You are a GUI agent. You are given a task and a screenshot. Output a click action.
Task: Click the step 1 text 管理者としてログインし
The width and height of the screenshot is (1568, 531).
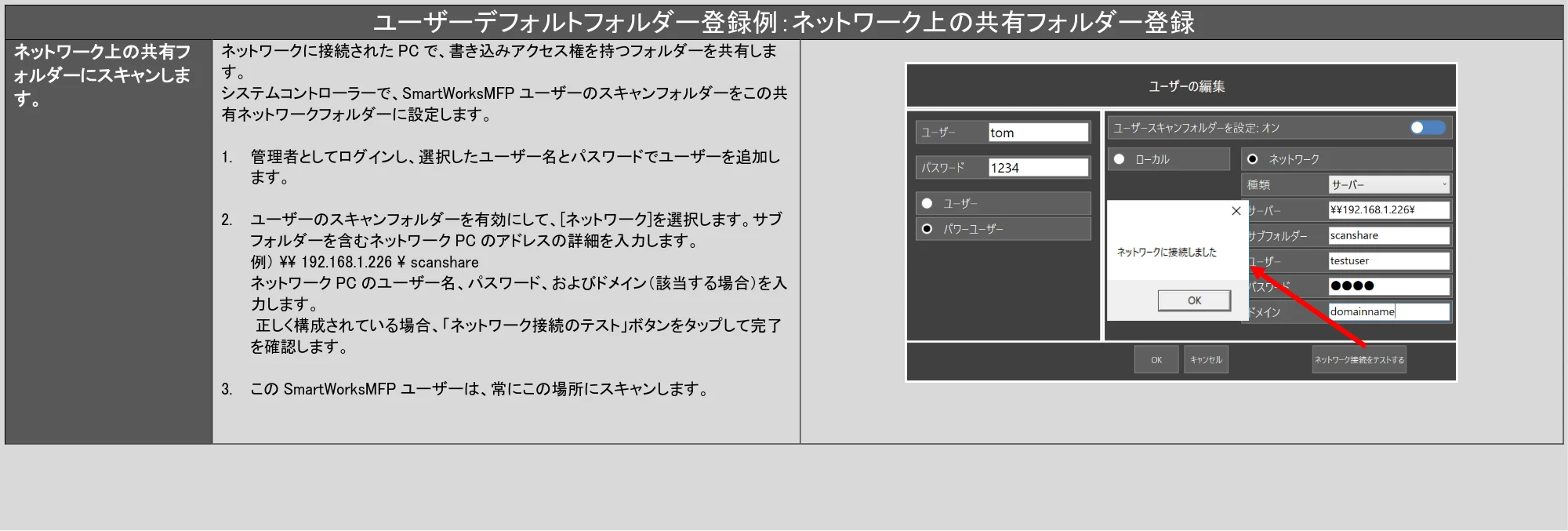(x=515, y=167)
